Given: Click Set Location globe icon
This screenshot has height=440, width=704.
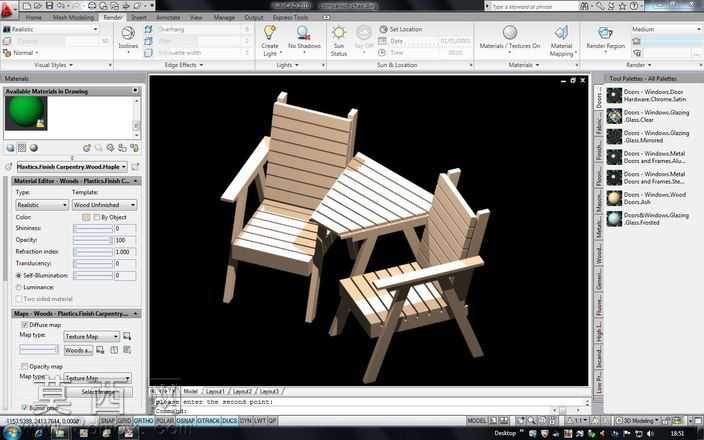Looking at the screenshot, I should pyautogui.click(x=383, y=29).
